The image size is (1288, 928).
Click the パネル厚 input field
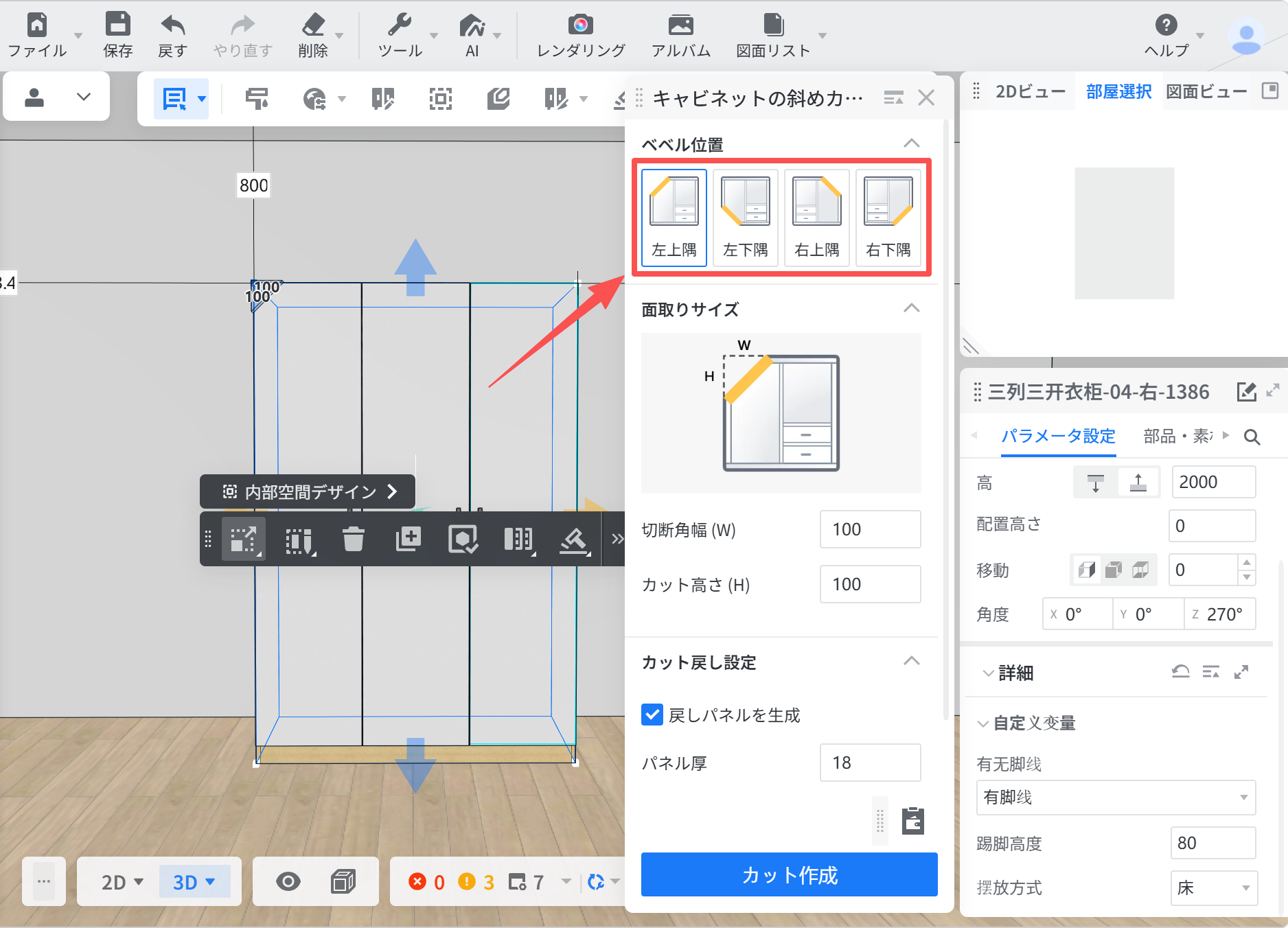(870, 763)
